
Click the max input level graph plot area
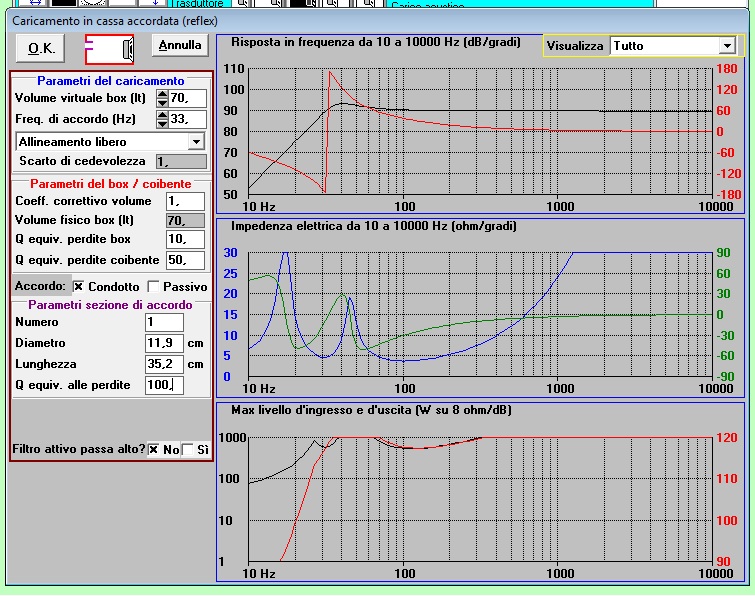tap(480, 499)
